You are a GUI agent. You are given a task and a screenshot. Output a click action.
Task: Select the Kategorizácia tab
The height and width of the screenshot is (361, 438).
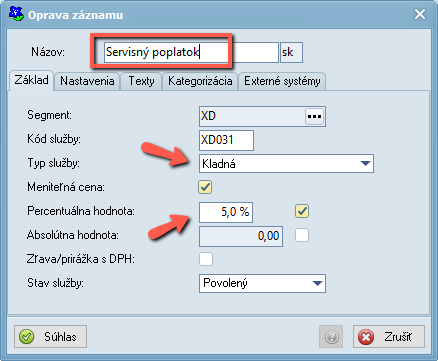(x=200, y=81)
